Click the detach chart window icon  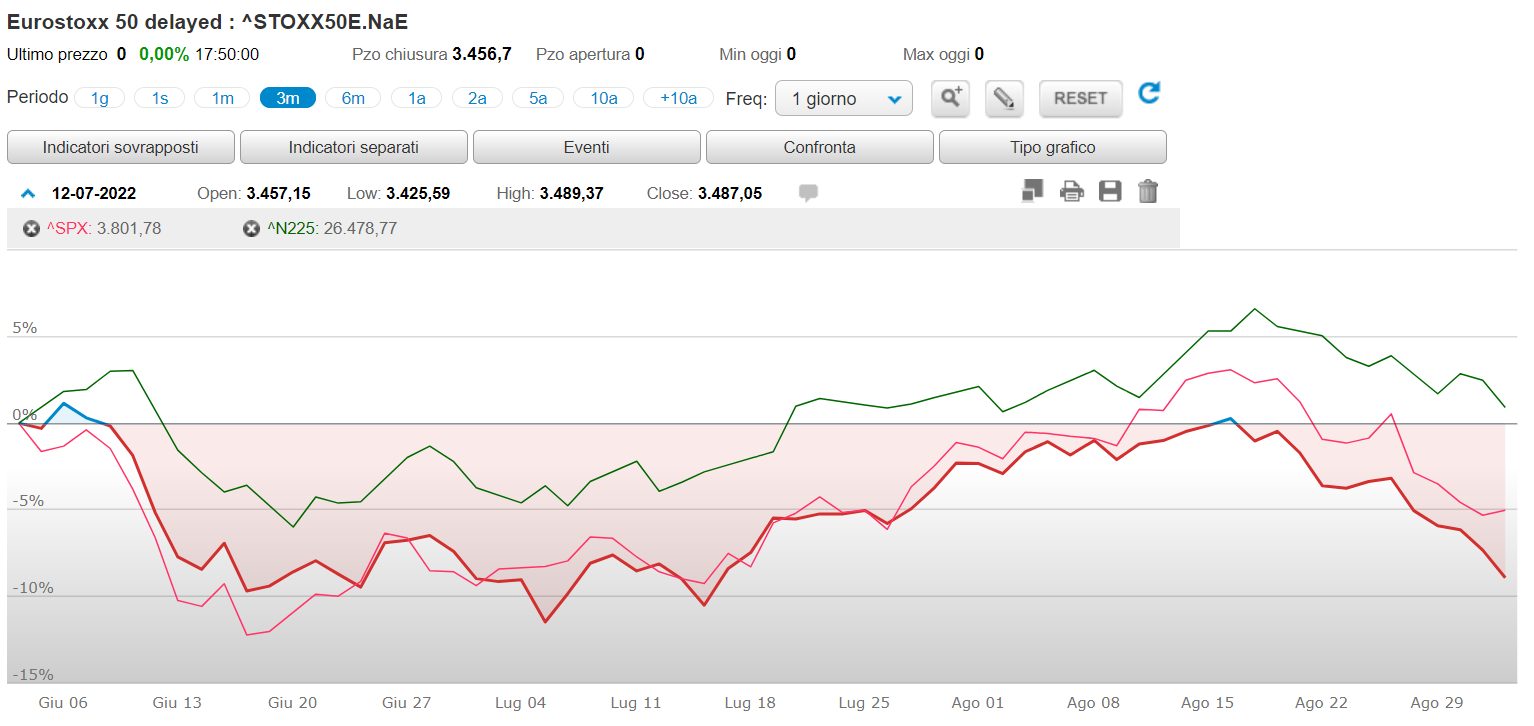1032,191
